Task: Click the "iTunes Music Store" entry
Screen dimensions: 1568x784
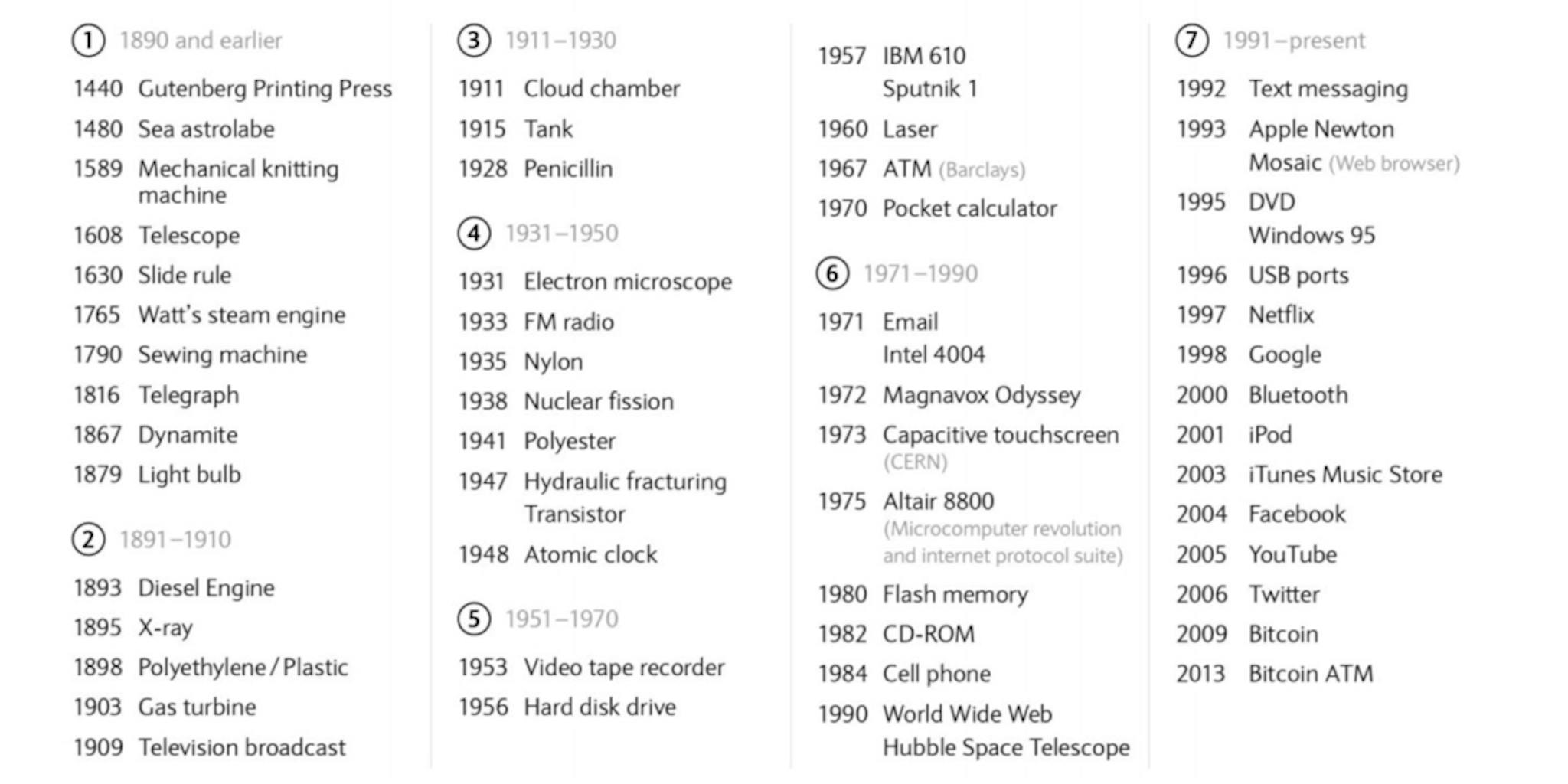Action: pos(1345,475)
